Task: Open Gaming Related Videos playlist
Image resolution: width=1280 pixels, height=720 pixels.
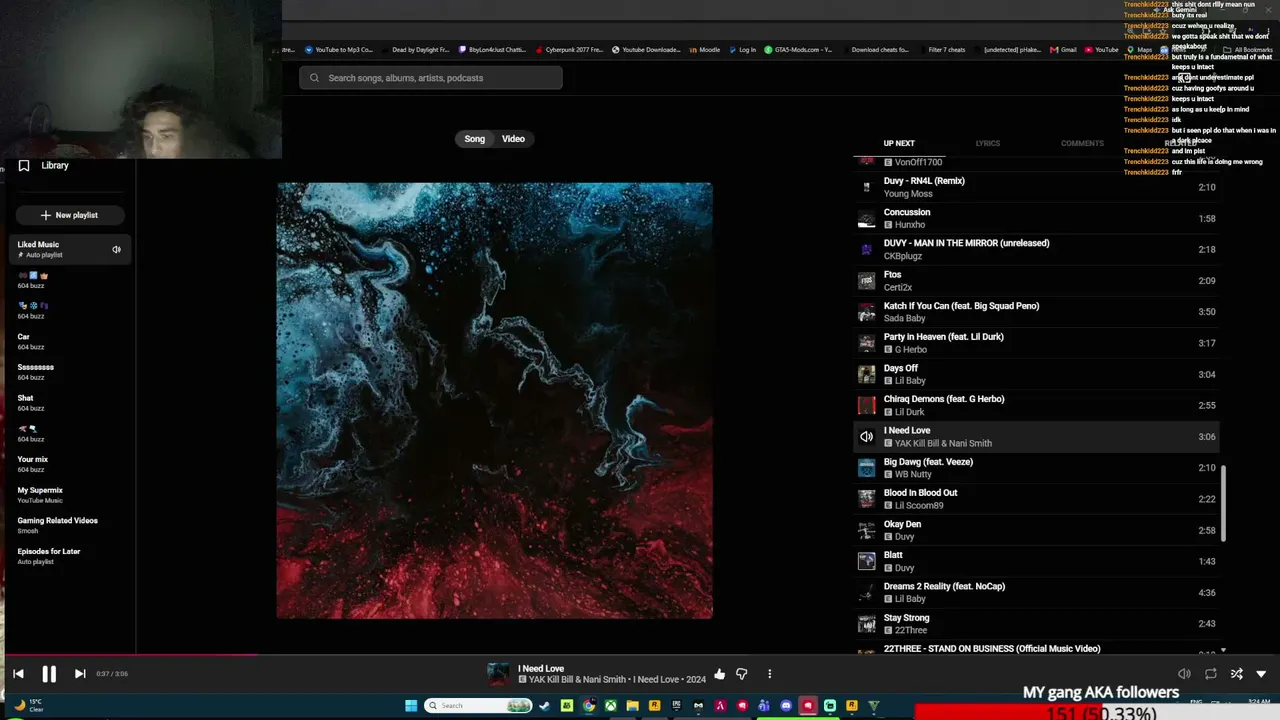Action: (60, 525)
